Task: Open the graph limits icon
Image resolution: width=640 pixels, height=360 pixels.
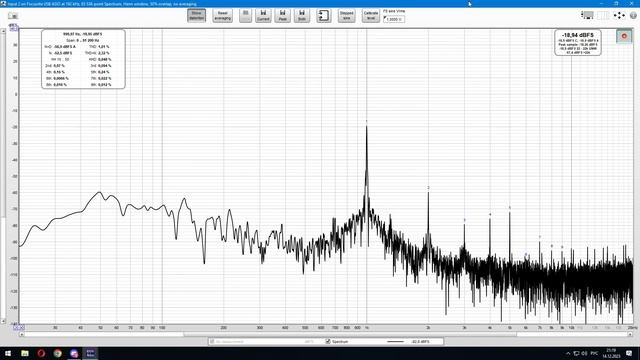Action: [x=603, y=15]
